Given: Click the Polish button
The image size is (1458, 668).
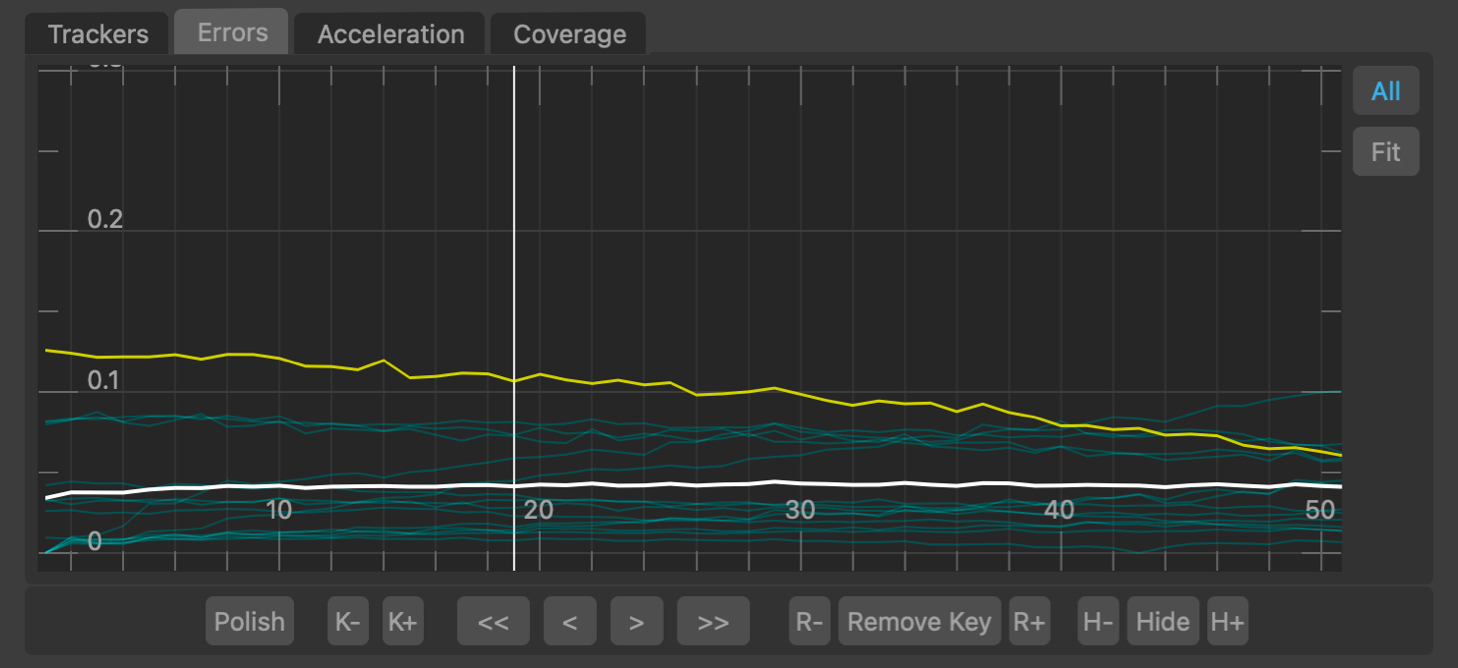Looking at the screenshot, I should pyautogui.click(x=250, y=621).
